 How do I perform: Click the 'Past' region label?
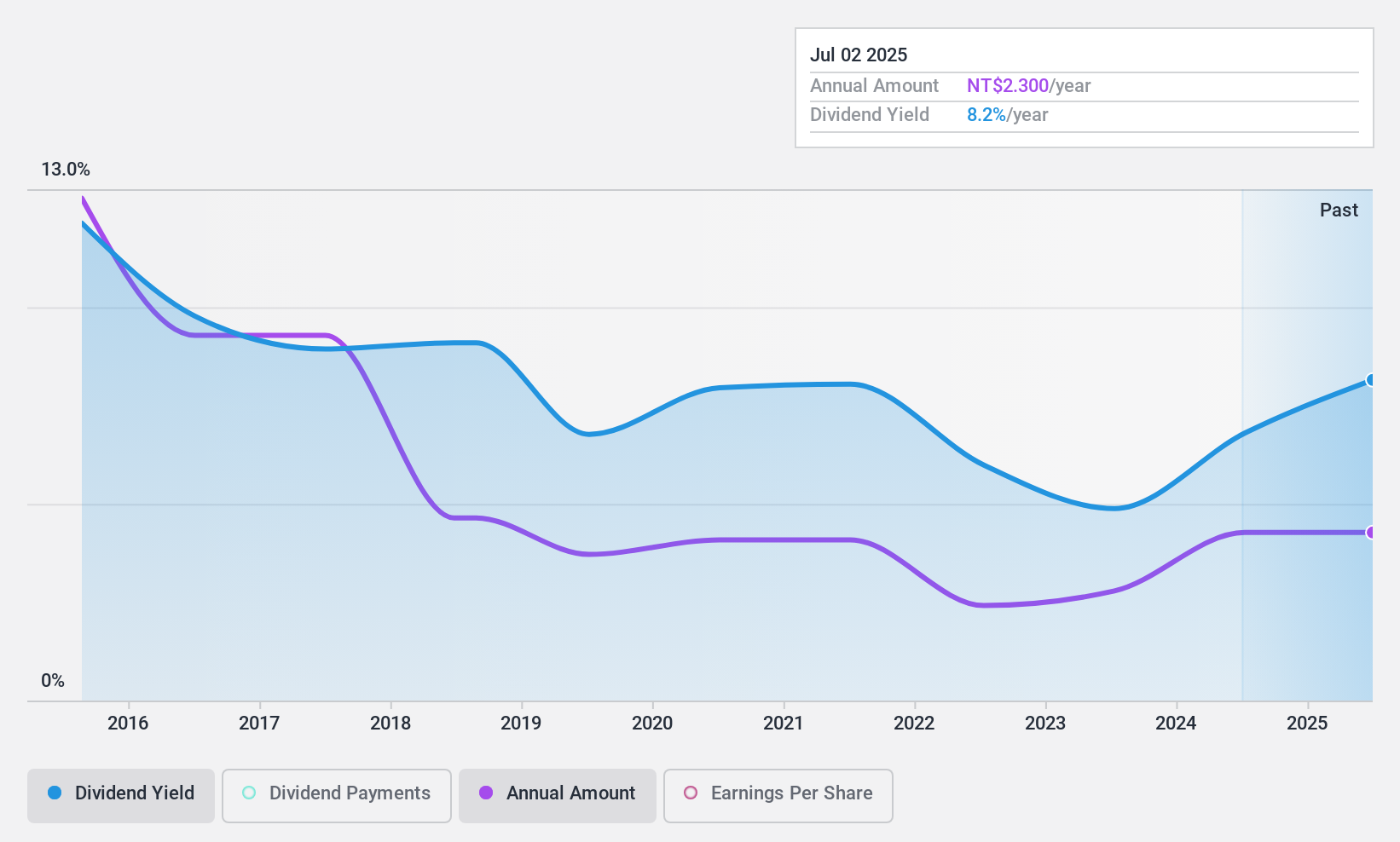[1339, 210]
